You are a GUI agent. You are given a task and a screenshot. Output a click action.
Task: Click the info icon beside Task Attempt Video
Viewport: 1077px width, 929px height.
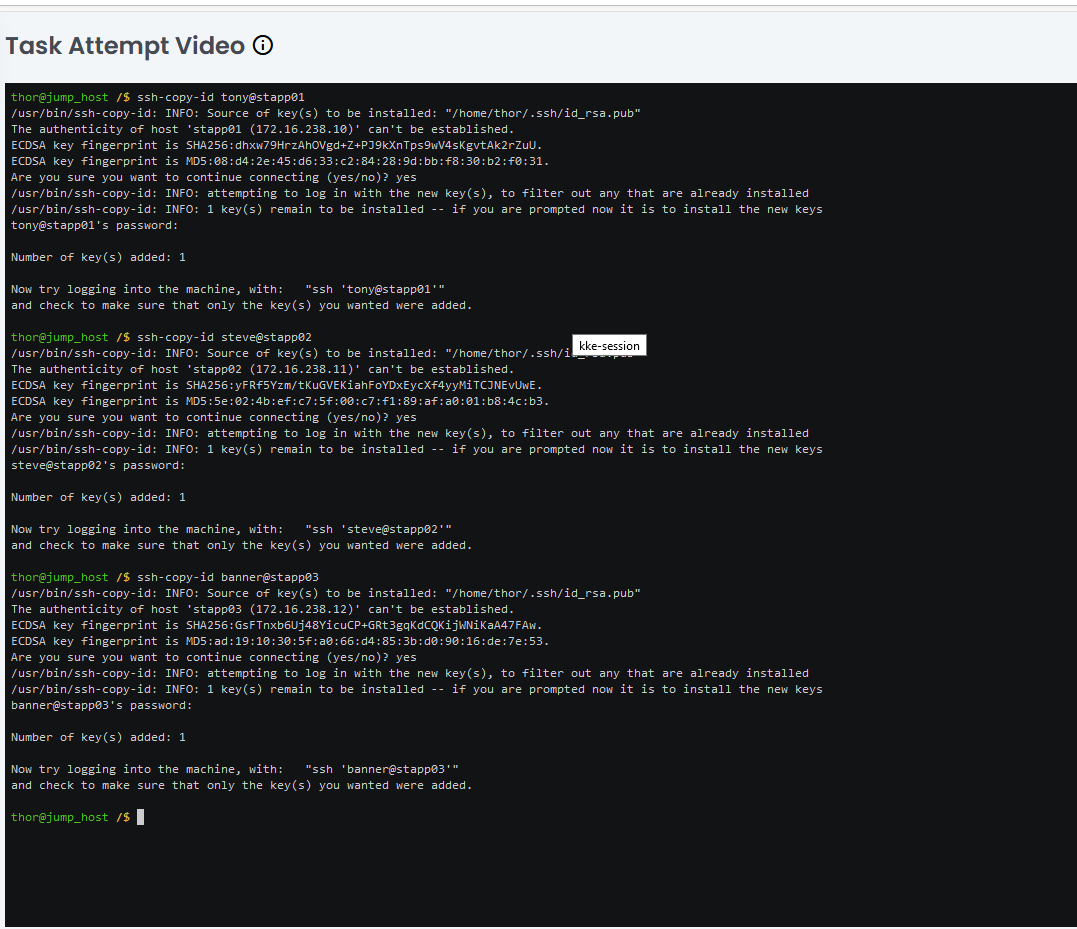[263, 45]
